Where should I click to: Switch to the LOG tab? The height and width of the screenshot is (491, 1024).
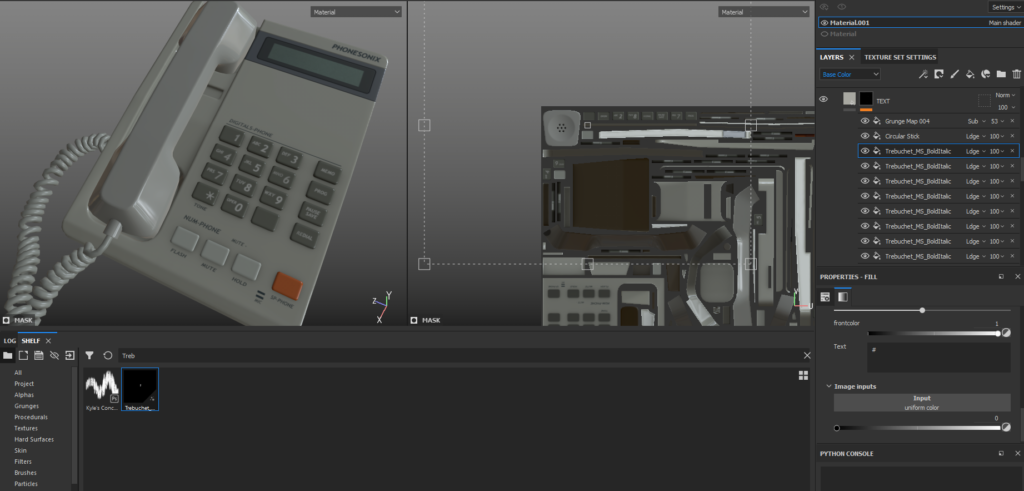click(x=10, y=341)
